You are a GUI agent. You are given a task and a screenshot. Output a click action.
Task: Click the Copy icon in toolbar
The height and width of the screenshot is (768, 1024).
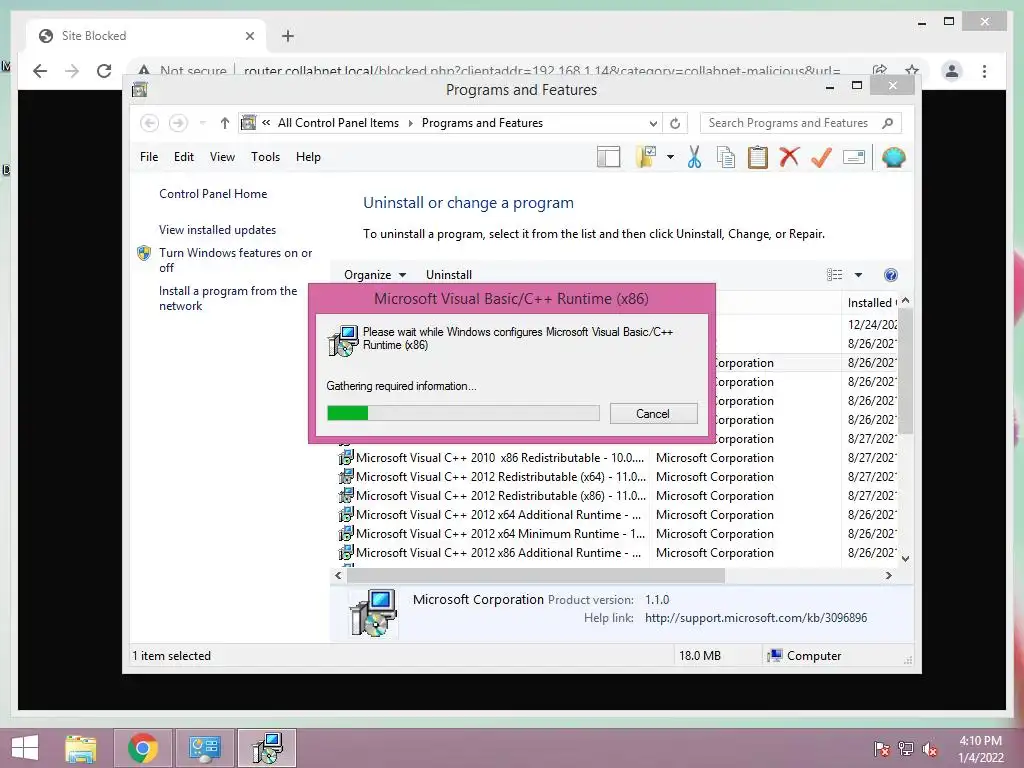coord(726,157)
